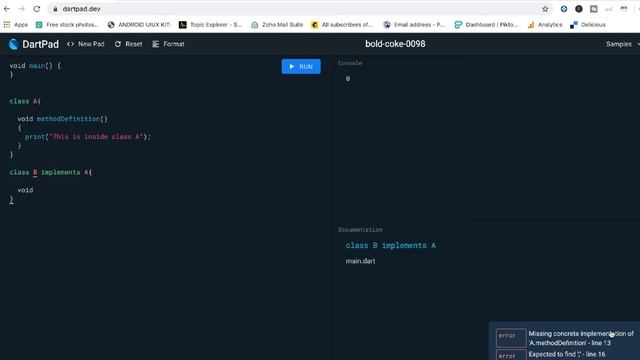The width and height of the screenshot is (640, 360).
Task: Click the Documentation panel label
Action: [360, 230]
